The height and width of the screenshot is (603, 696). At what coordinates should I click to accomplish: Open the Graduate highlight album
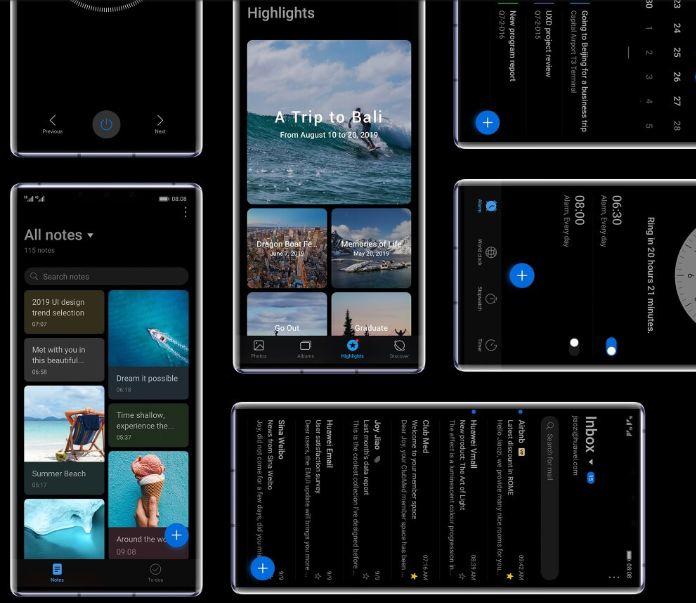(x=371, y=314)
